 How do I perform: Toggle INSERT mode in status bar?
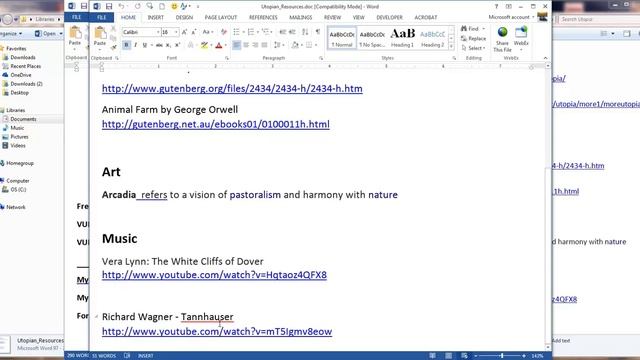click(145, 356)
